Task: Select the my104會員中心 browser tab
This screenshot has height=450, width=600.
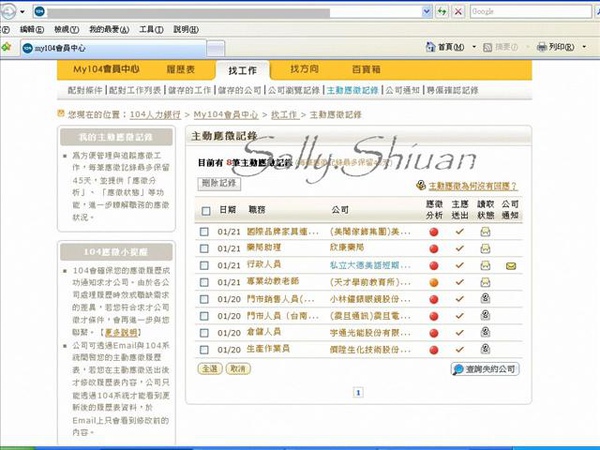Action: (x=113, y=48)
